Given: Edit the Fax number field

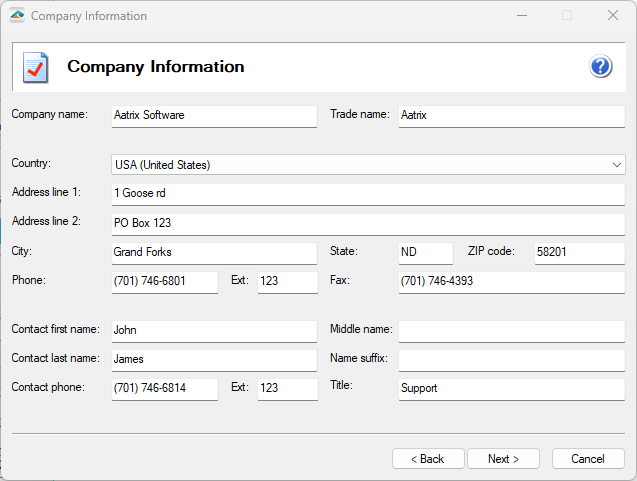Looking at the screenshot, I should [x=511, y=282].
